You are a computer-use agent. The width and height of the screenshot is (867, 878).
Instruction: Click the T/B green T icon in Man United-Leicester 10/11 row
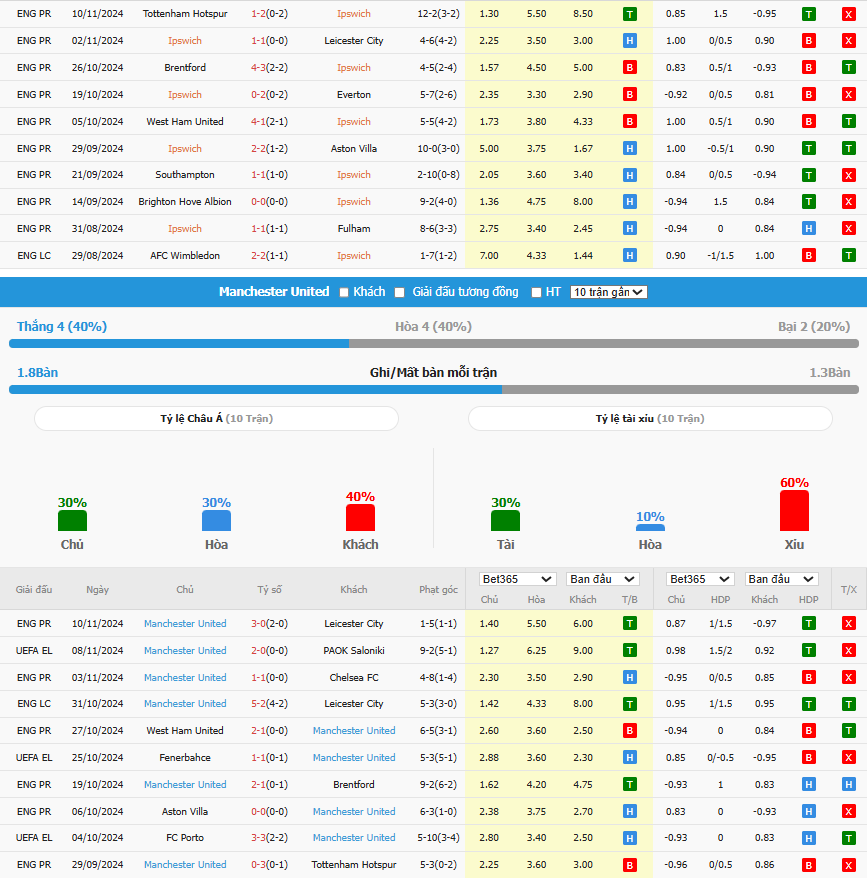click(x=630, y=623)
